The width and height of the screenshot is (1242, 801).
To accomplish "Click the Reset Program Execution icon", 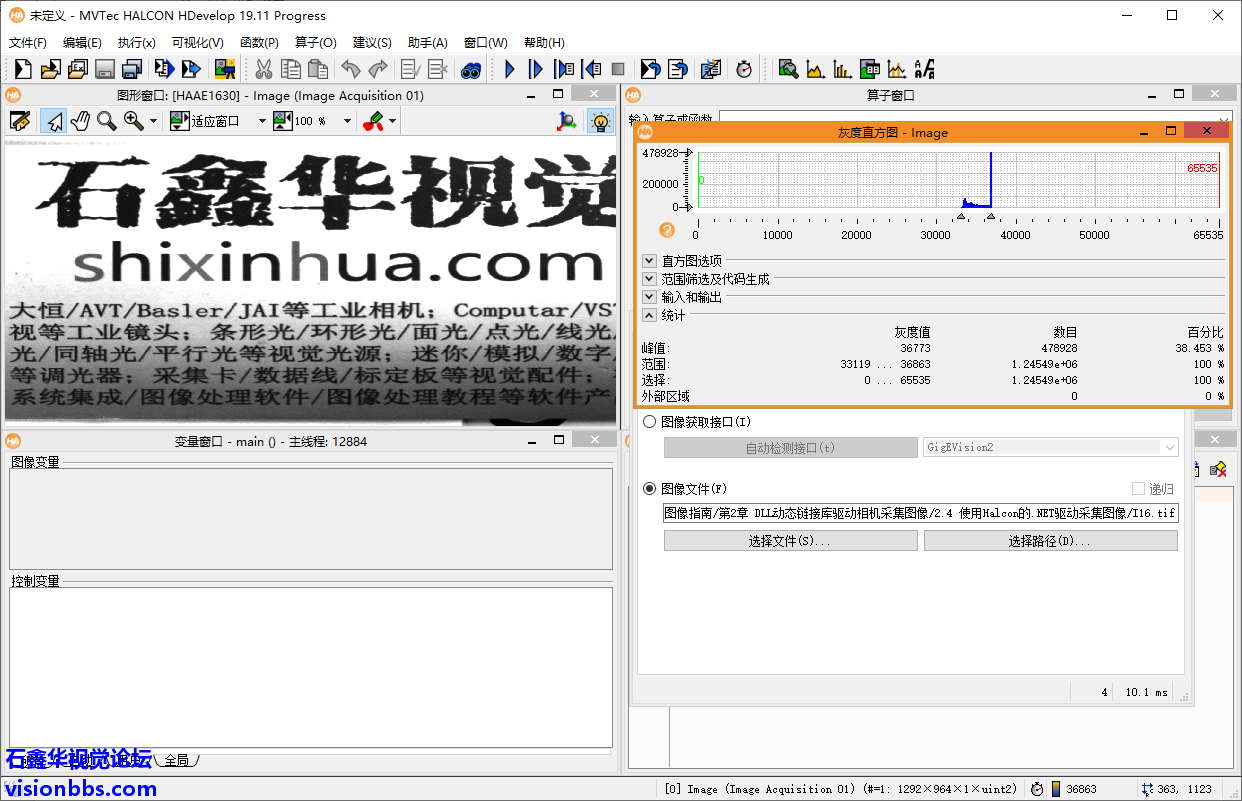I will point(651,69).
